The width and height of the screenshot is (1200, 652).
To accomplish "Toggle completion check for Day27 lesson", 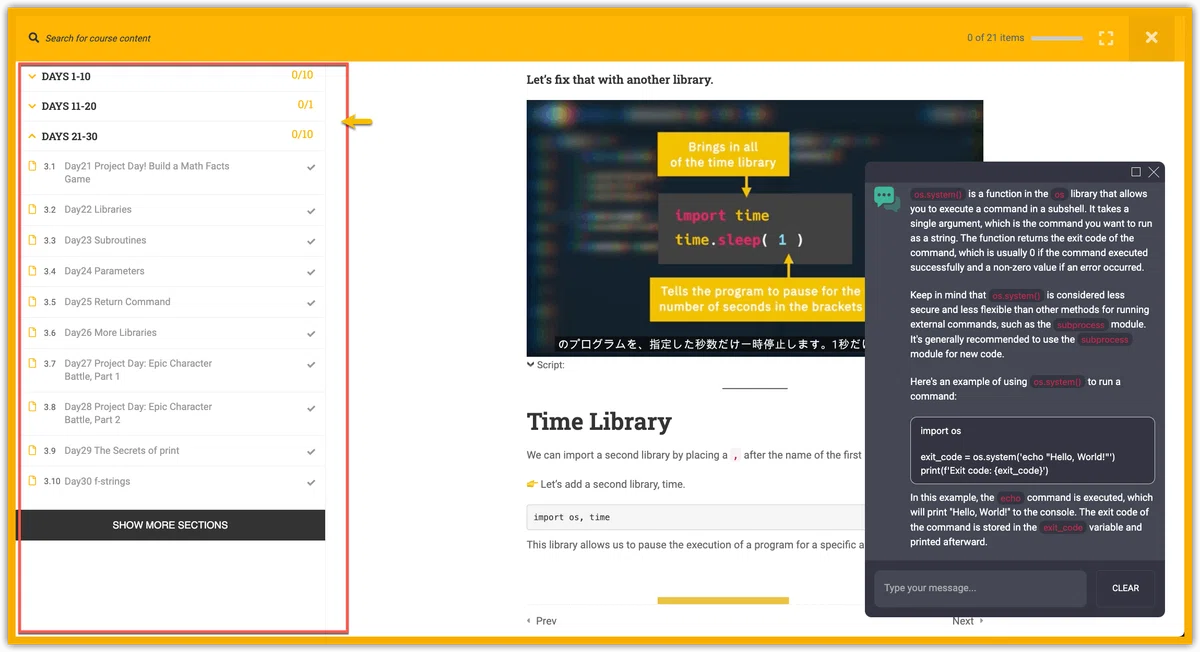I will pos(311,365).
